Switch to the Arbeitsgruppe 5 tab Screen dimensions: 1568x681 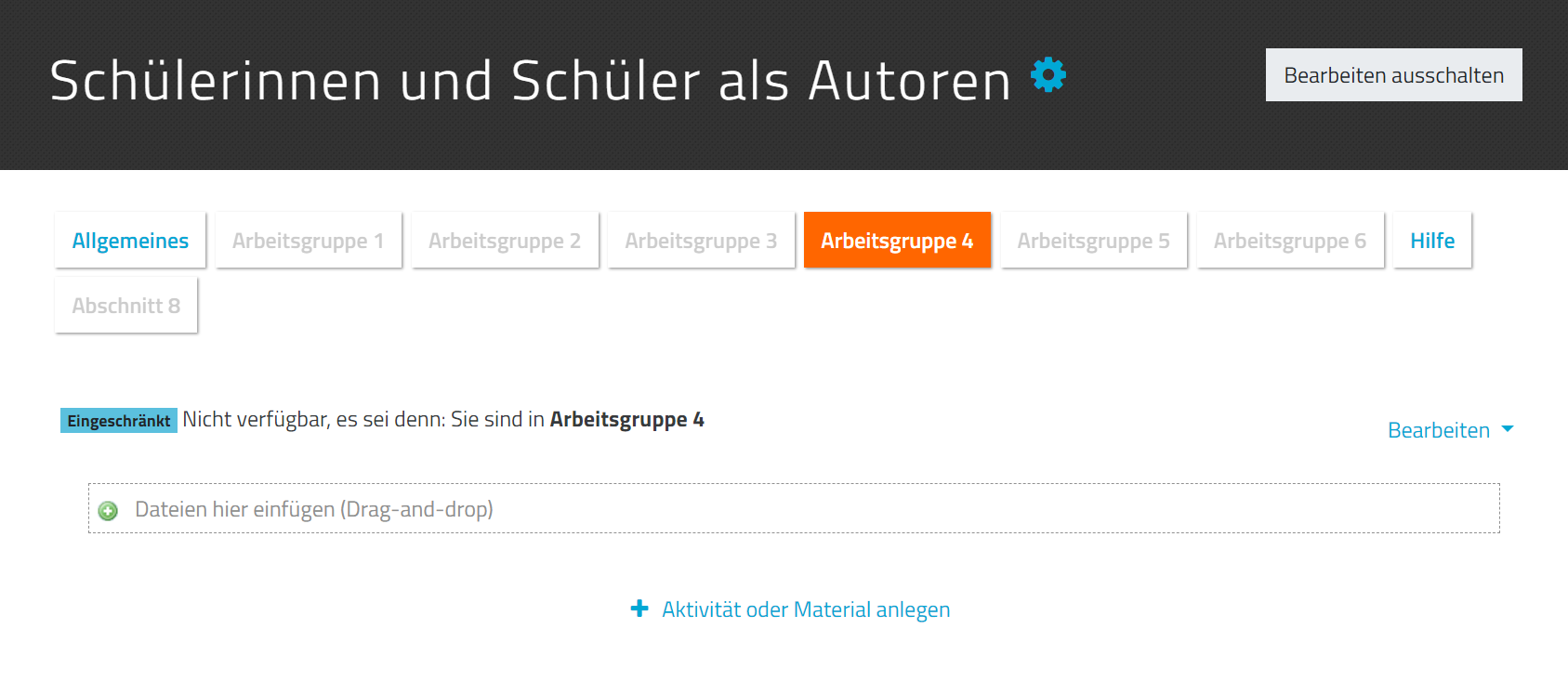[1093, 241]
